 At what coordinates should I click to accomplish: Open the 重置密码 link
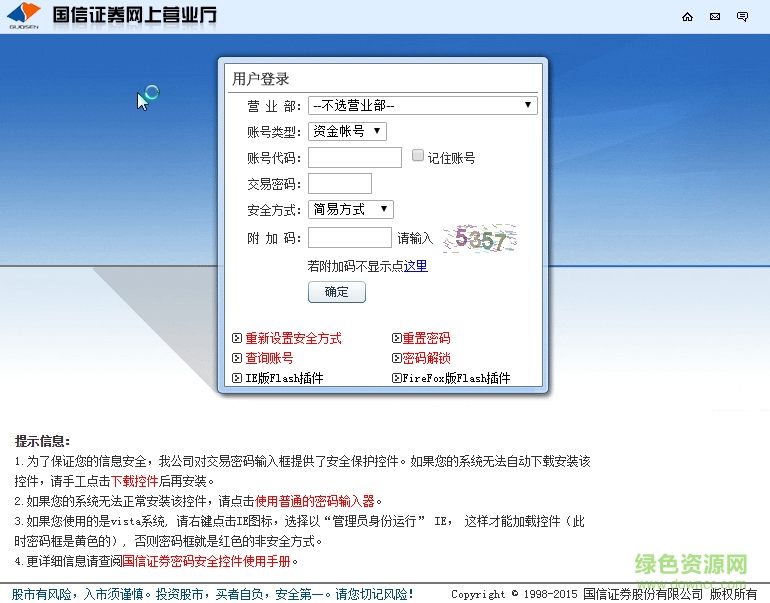(x=426, y=338)
